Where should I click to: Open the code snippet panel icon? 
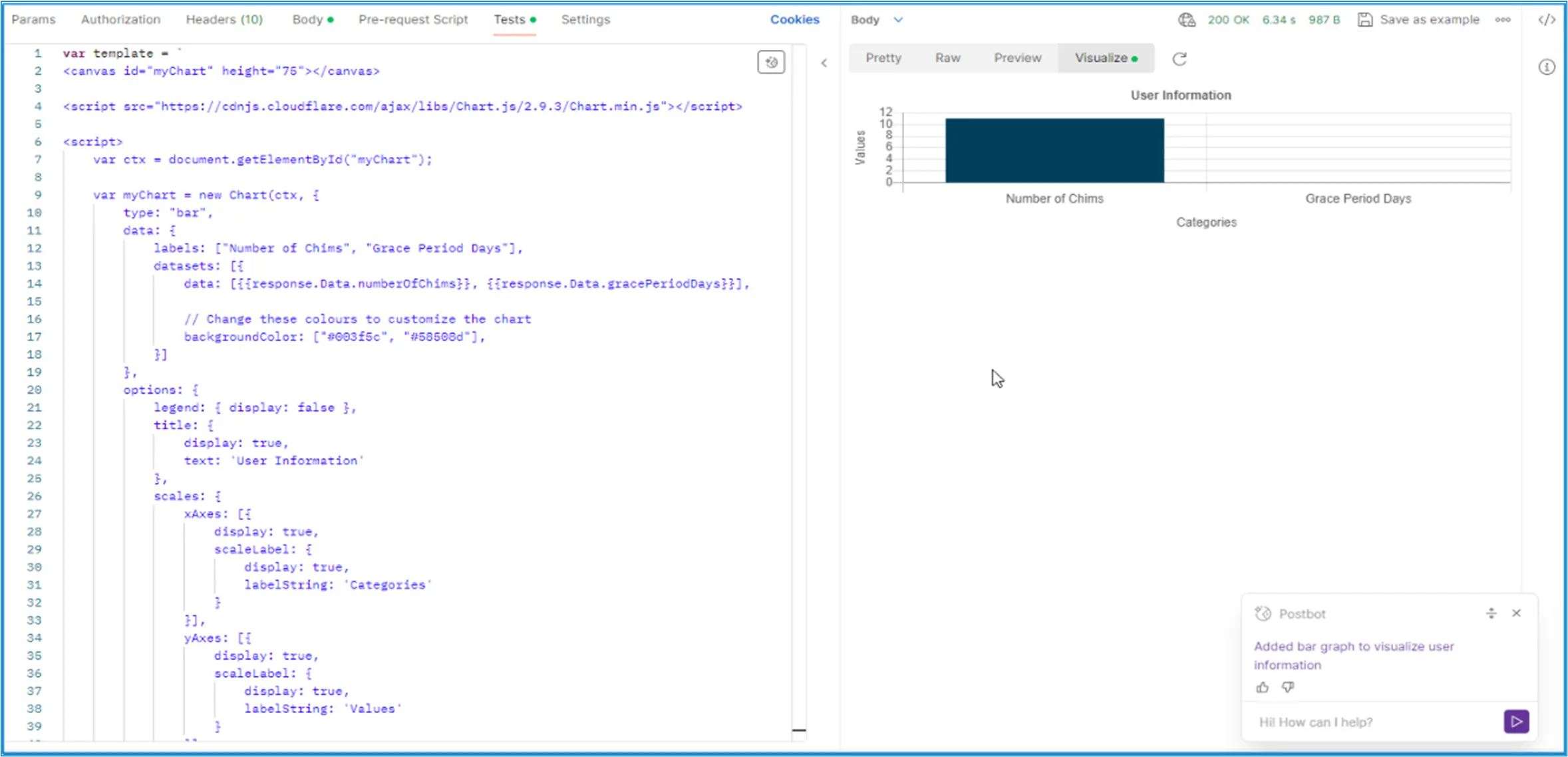(1548, 19)
